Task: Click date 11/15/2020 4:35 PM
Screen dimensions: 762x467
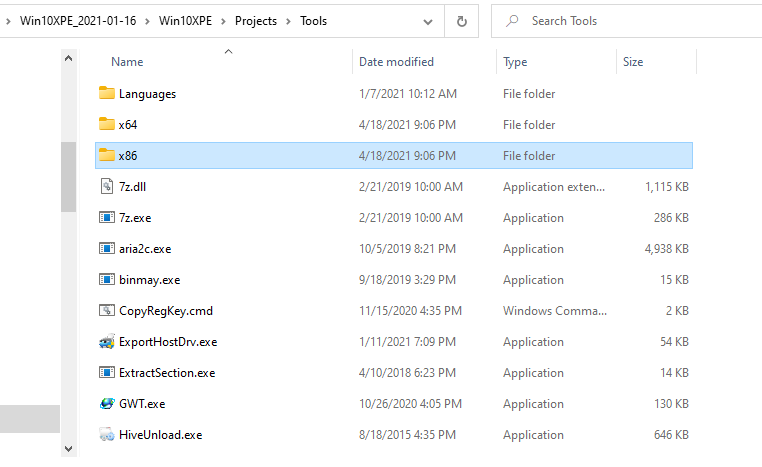Action: coord(410,311)
